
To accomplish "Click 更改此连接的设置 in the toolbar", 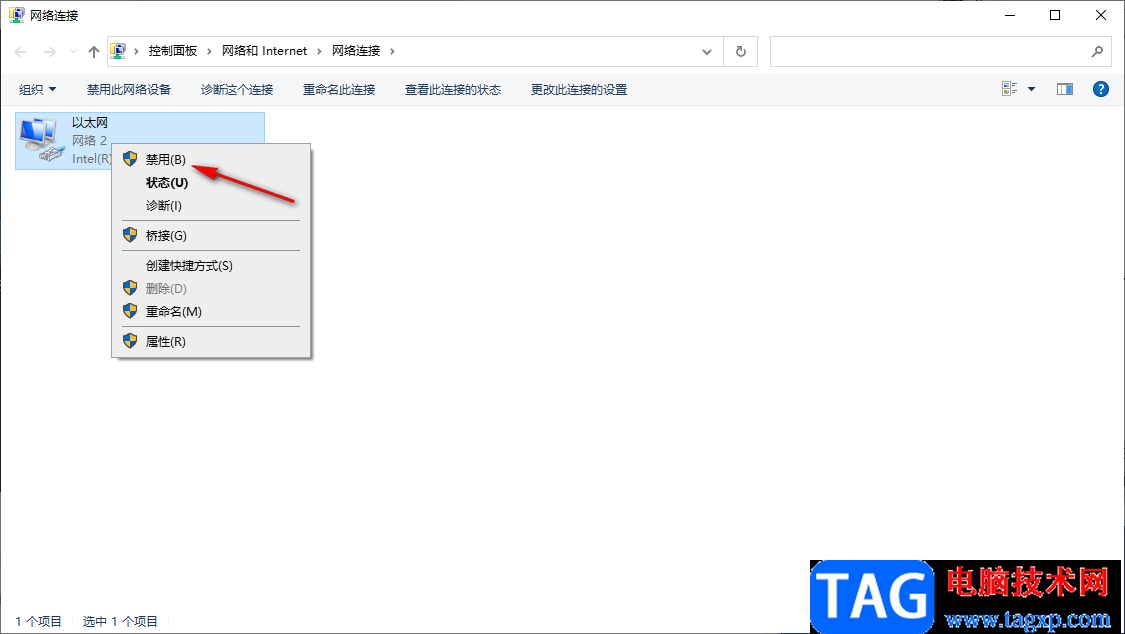I will pyautogui.click(x=579, y=90).
